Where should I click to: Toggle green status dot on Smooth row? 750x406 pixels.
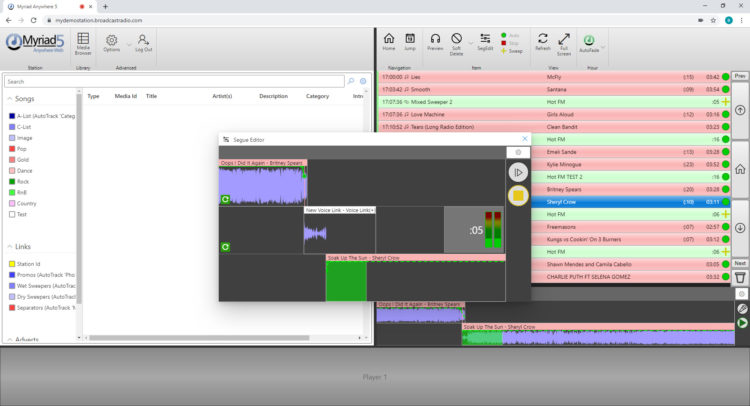click(x=726, y=89)
